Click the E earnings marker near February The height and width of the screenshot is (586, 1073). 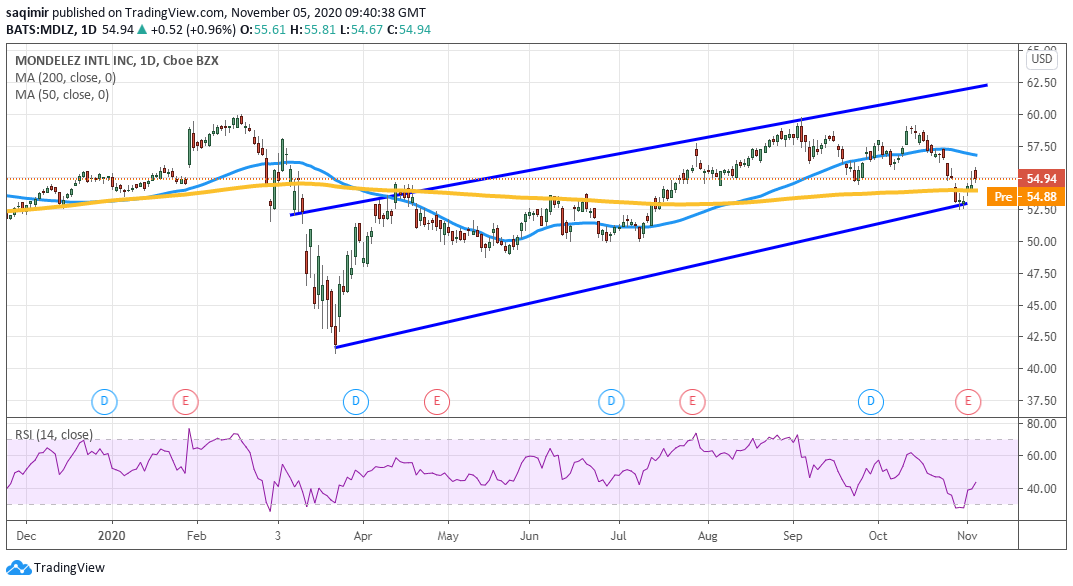coord(185,400)
